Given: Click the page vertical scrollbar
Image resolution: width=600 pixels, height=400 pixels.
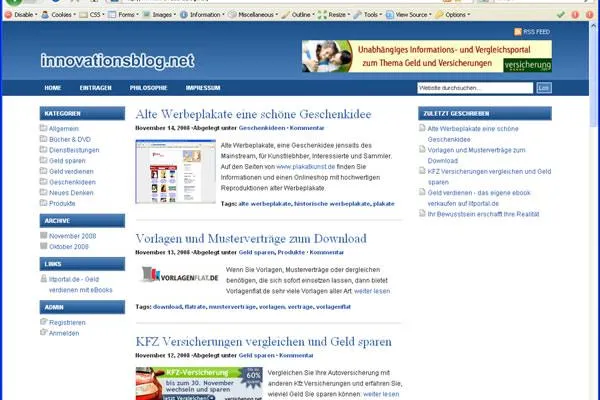Looking at the screenshot, I should [594, 79].
